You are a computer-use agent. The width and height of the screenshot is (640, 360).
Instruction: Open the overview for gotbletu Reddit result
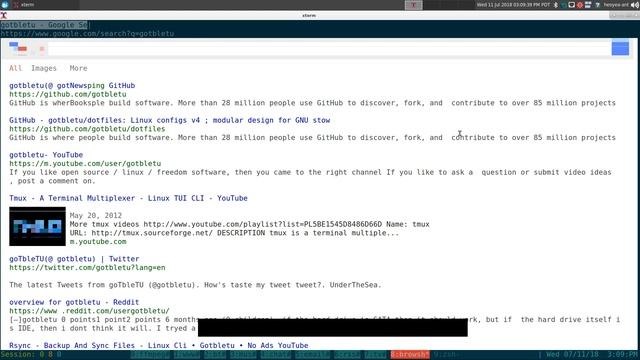click(74, 302)
